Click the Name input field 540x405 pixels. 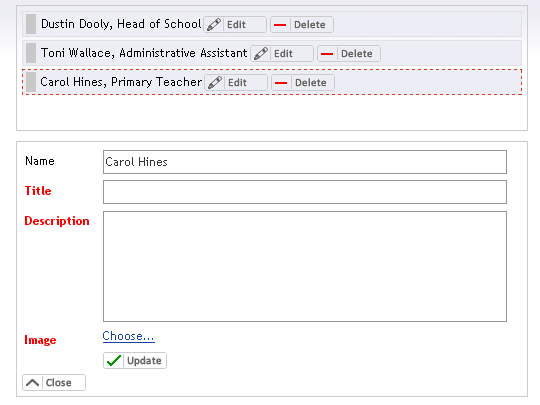[305, 162]
